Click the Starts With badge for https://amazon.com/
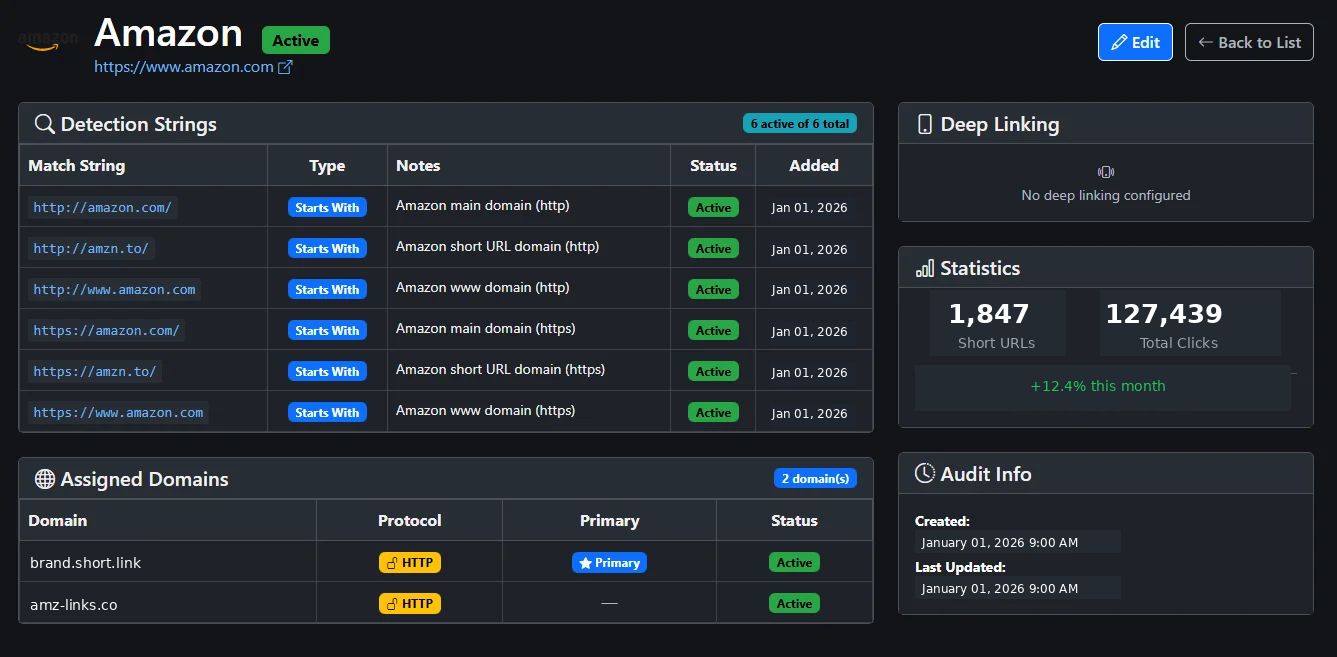The height and width of the screenshot is (657, 1337). click(x=327, y=331)
